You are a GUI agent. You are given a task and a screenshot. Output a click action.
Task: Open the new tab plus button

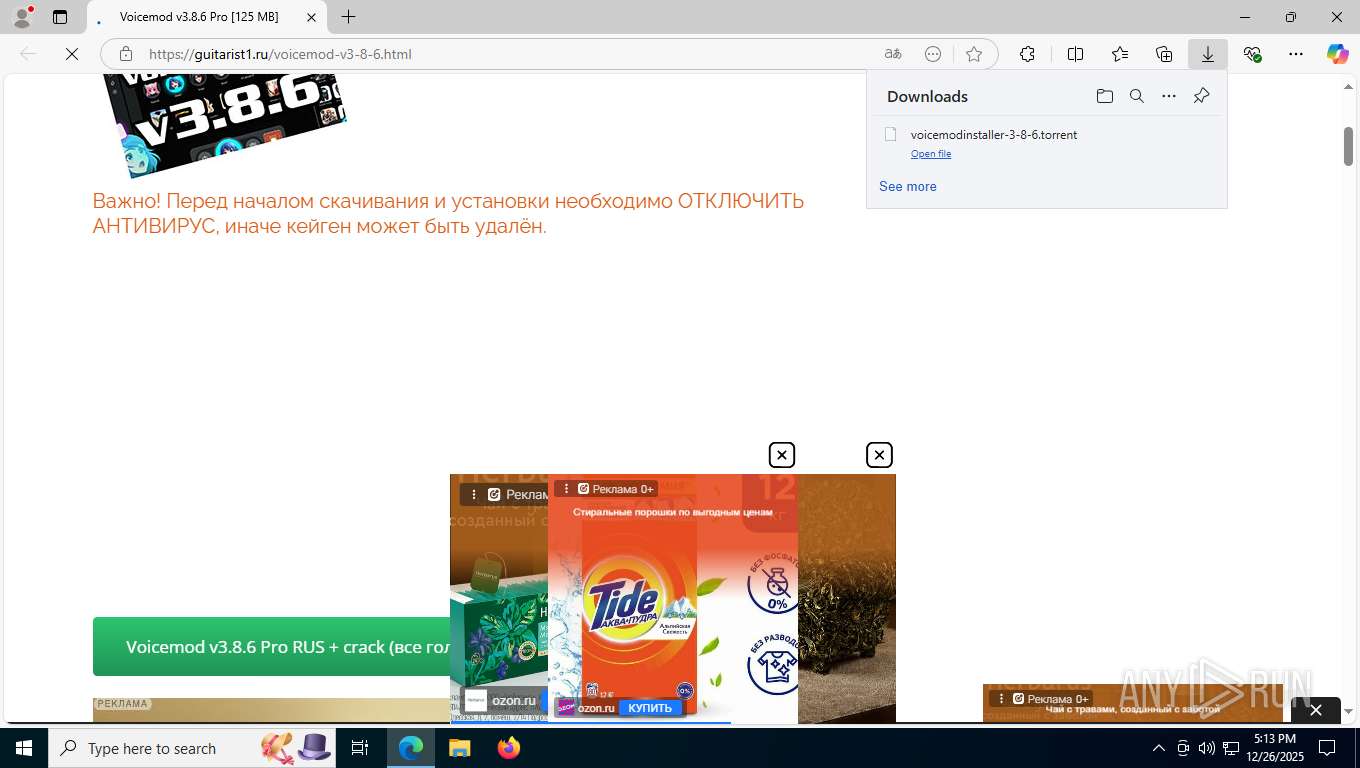[x=348, y=17]
